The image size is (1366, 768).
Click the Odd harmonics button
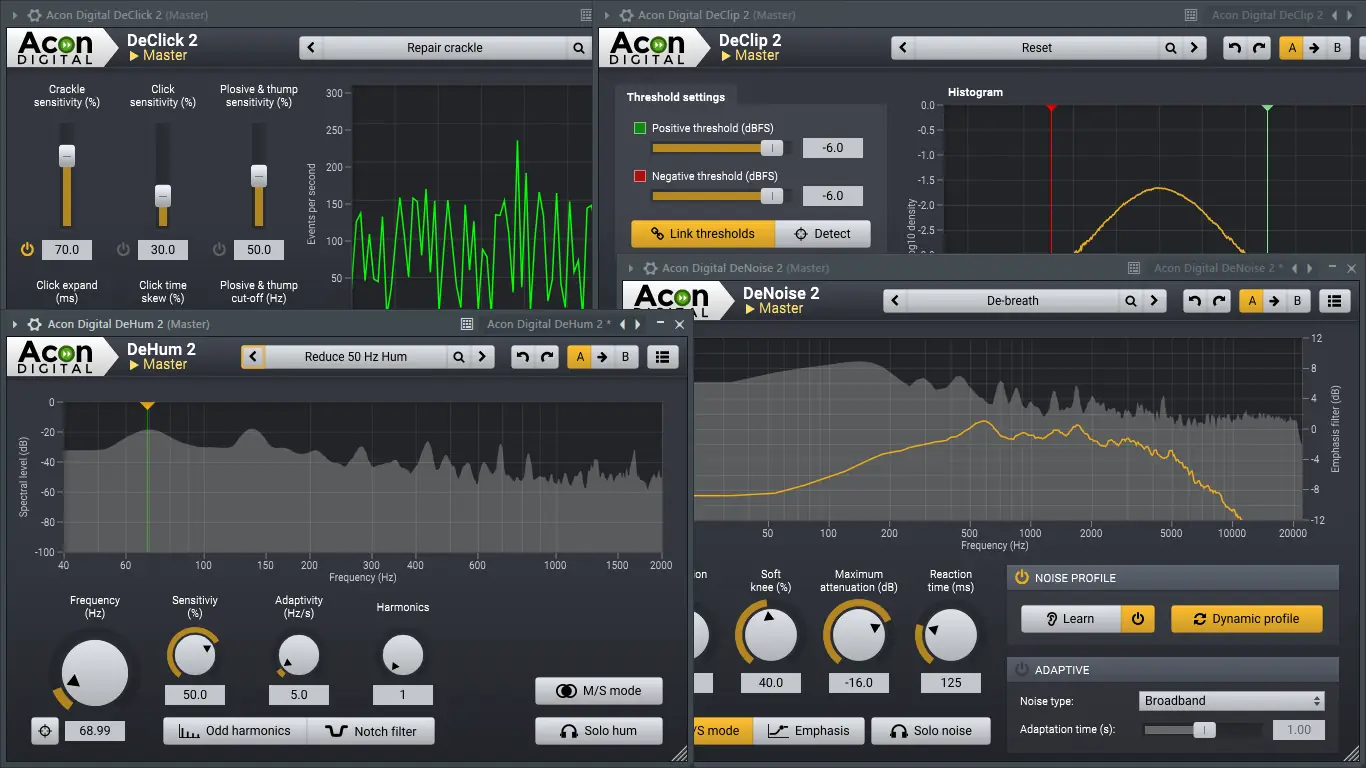tap(235, 731)
